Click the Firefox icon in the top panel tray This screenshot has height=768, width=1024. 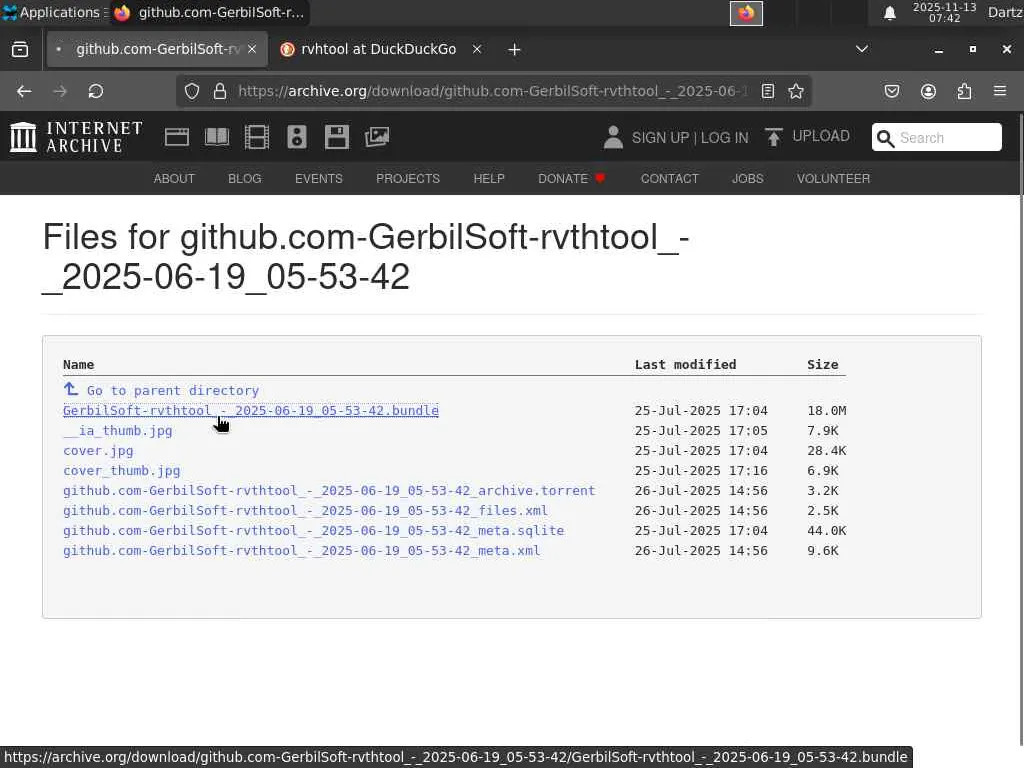[746, 13]
